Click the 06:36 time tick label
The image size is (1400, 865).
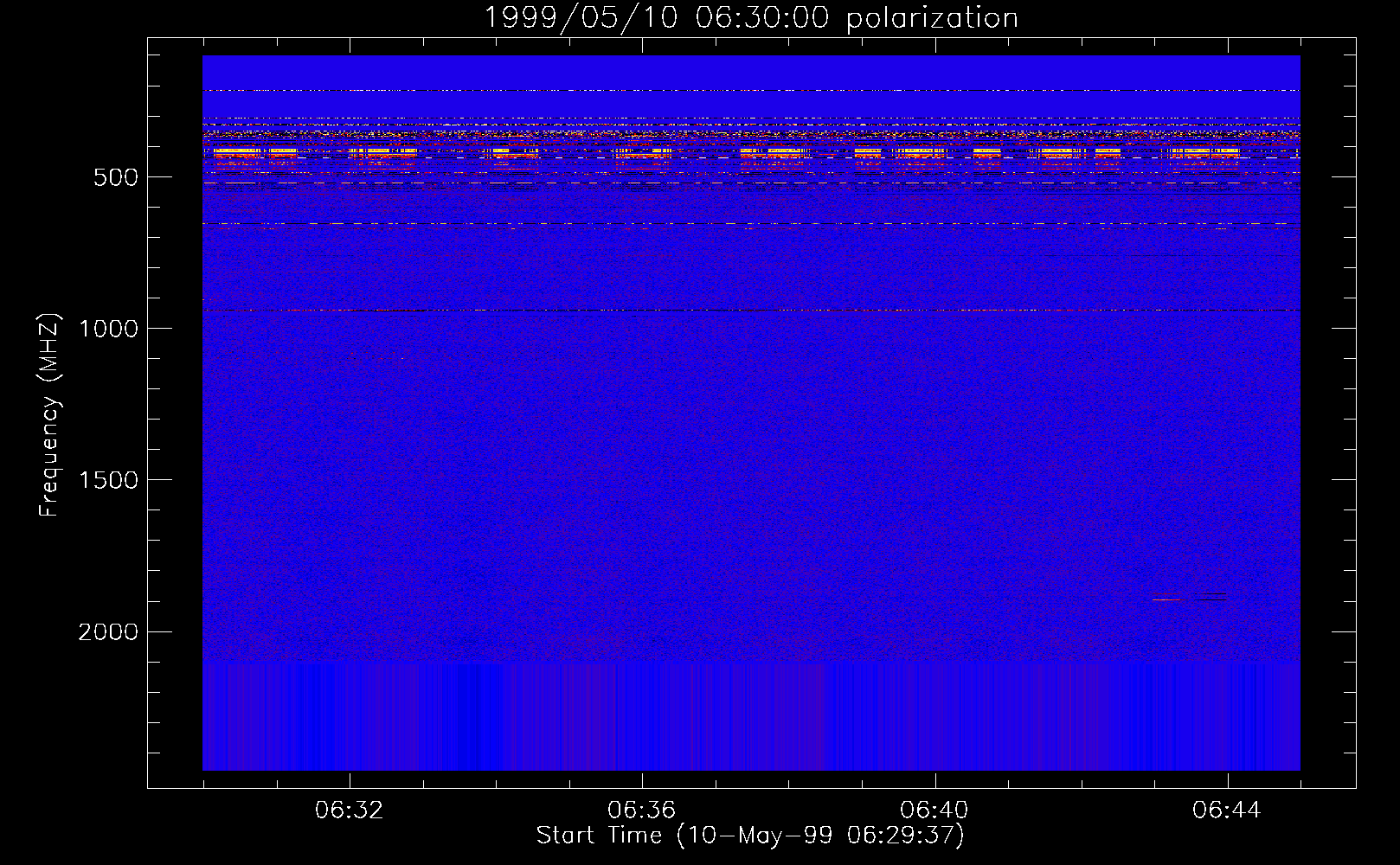pyautogui.click(x=642, y=811)
